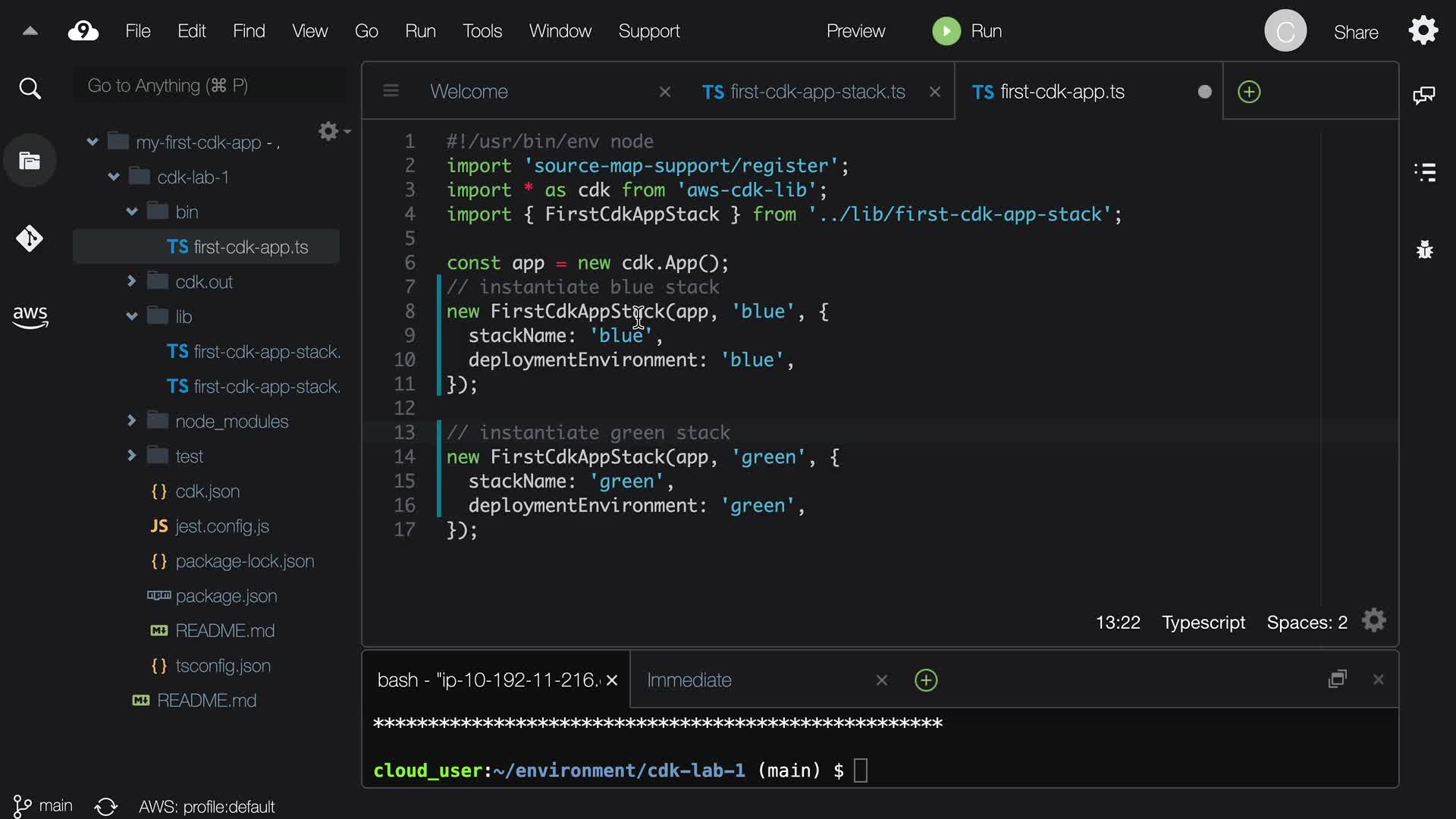Open the AWS Explorer sidebar icon

tap(30, 317)
